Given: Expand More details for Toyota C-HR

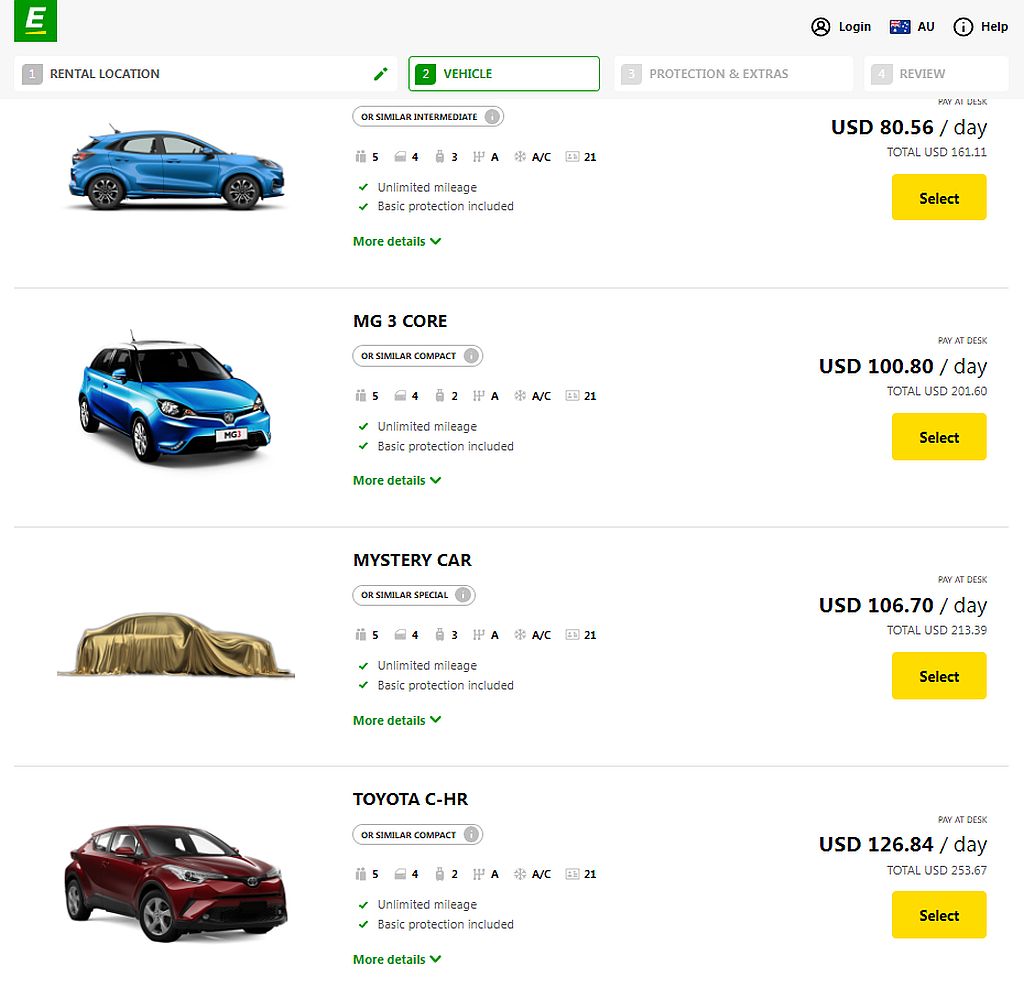Looking at the screenshot, I should [x=397, y=958].
